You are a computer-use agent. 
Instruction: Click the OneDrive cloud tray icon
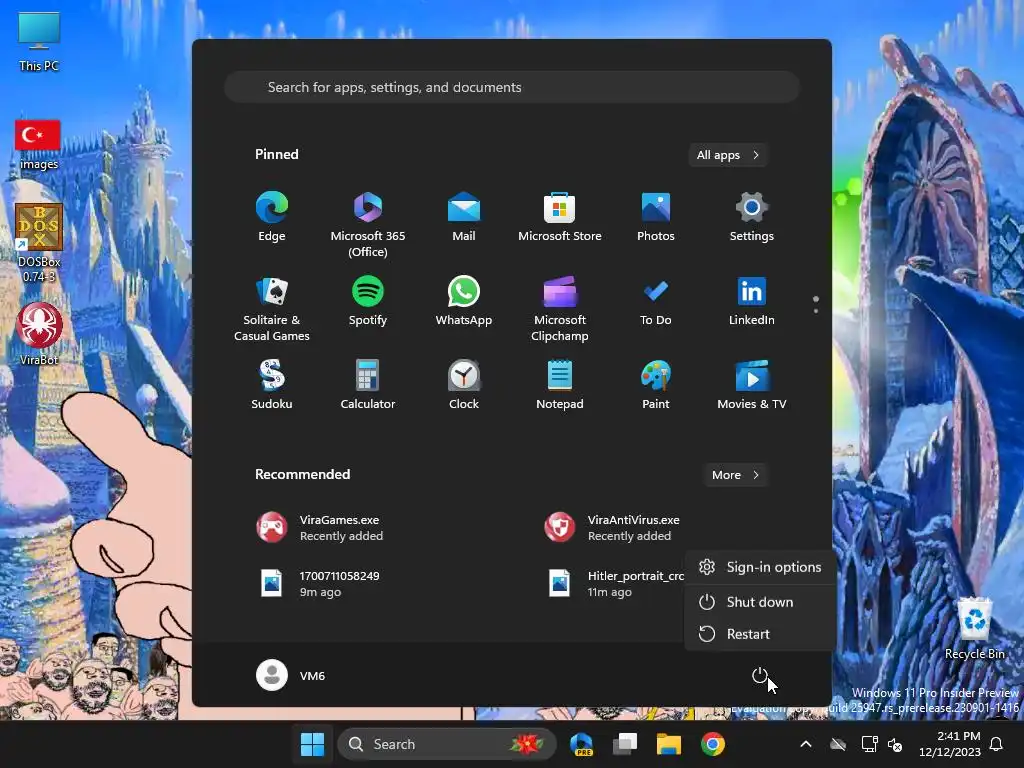coord(838,744)
